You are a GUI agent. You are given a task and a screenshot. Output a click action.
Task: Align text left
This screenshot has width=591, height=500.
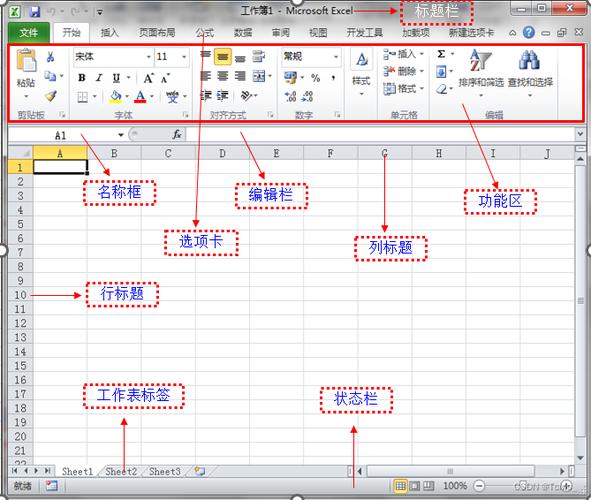(205, 76)
